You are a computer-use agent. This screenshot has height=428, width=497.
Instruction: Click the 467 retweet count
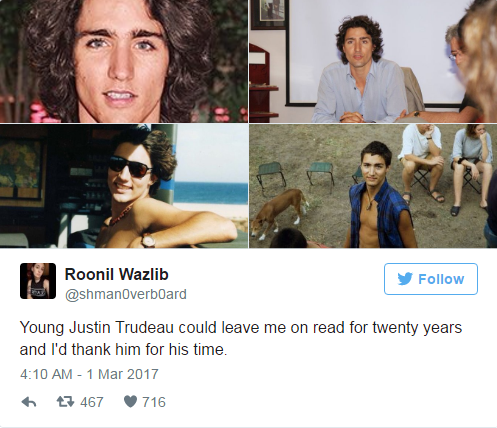click(92, 402)
